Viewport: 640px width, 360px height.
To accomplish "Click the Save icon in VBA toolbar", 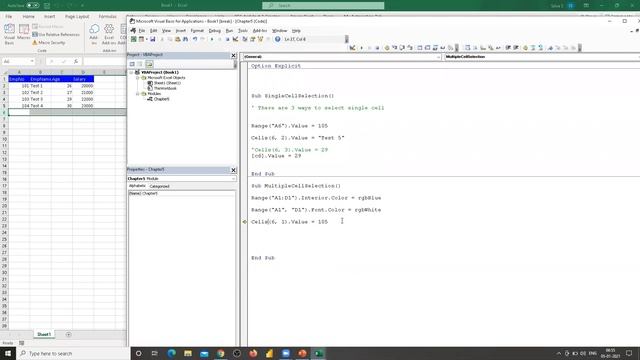I will tap(153, 39).
